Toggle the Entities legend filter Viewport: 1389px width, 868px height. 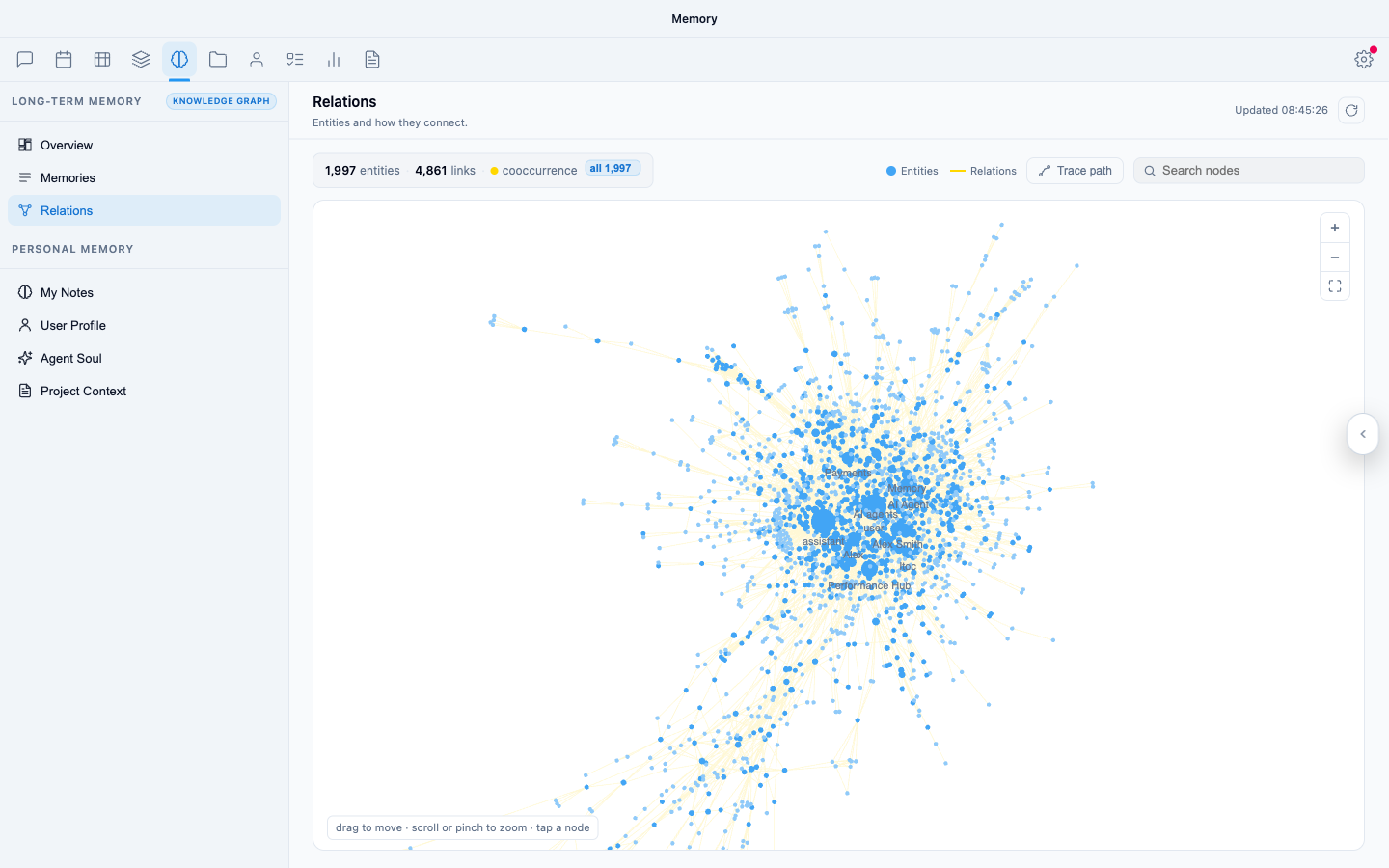click(912, 171)
